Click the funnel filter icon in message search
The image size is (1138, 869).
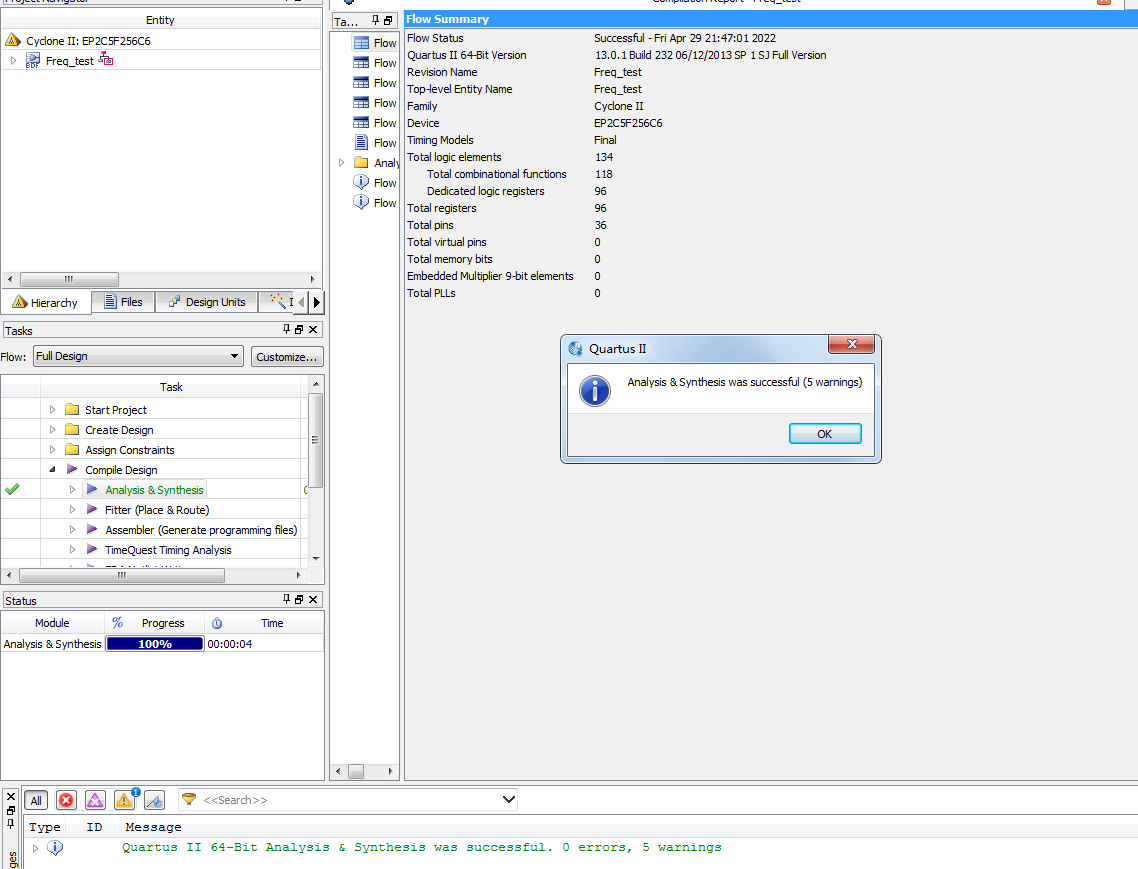[x=189, y=799]
